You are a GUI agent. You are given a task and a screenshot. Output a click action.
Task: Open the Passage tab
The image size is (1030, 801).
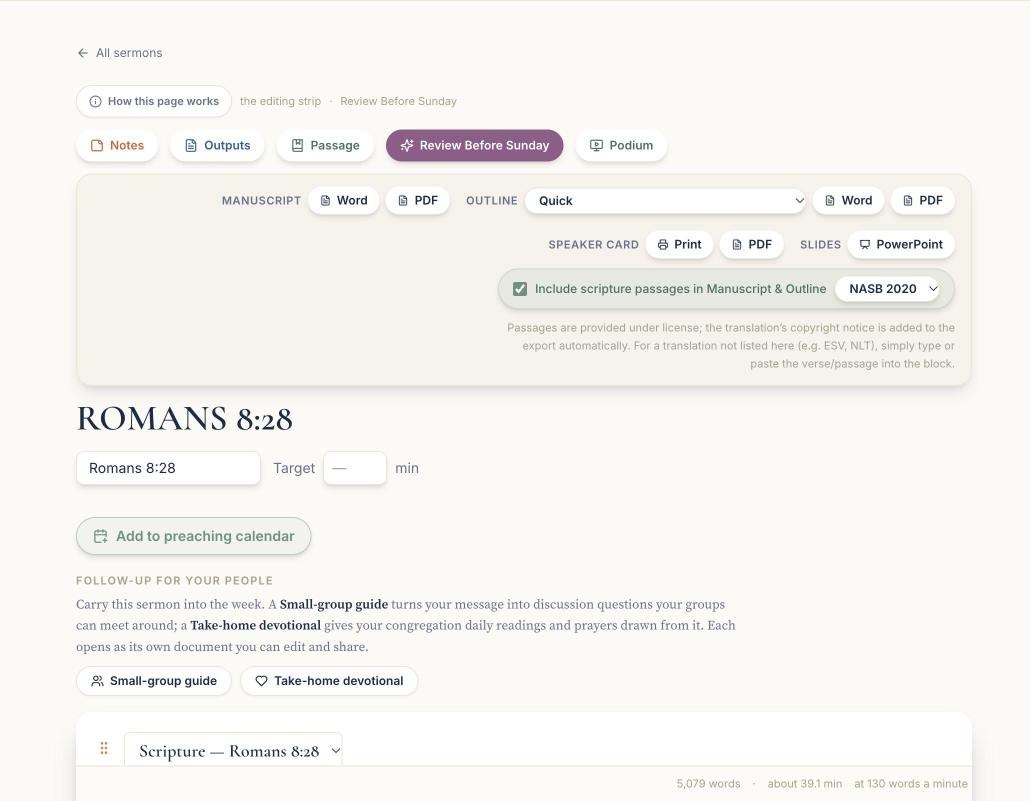tap(325, 145)
